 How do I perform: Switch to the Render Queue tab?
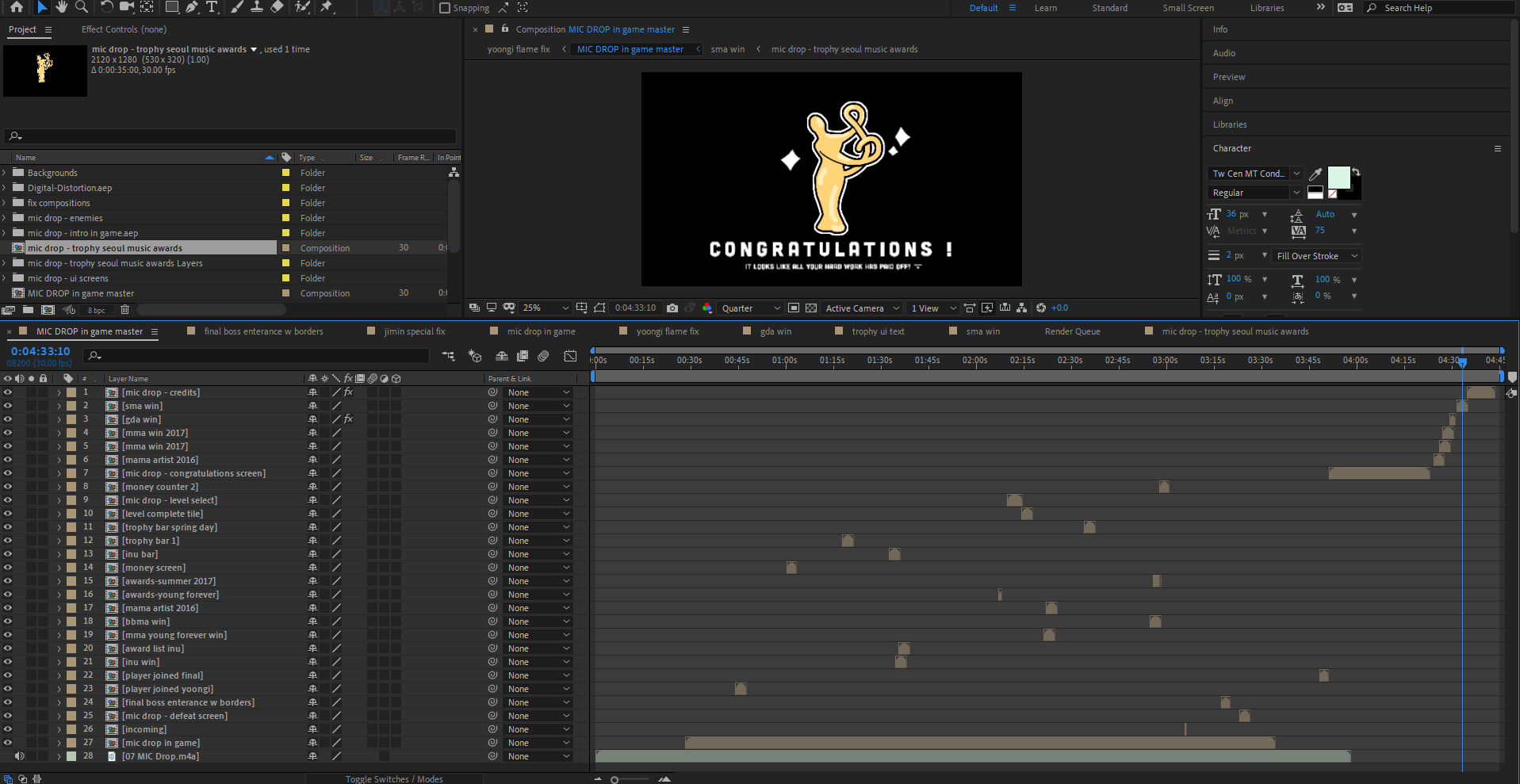[1072, 331]
